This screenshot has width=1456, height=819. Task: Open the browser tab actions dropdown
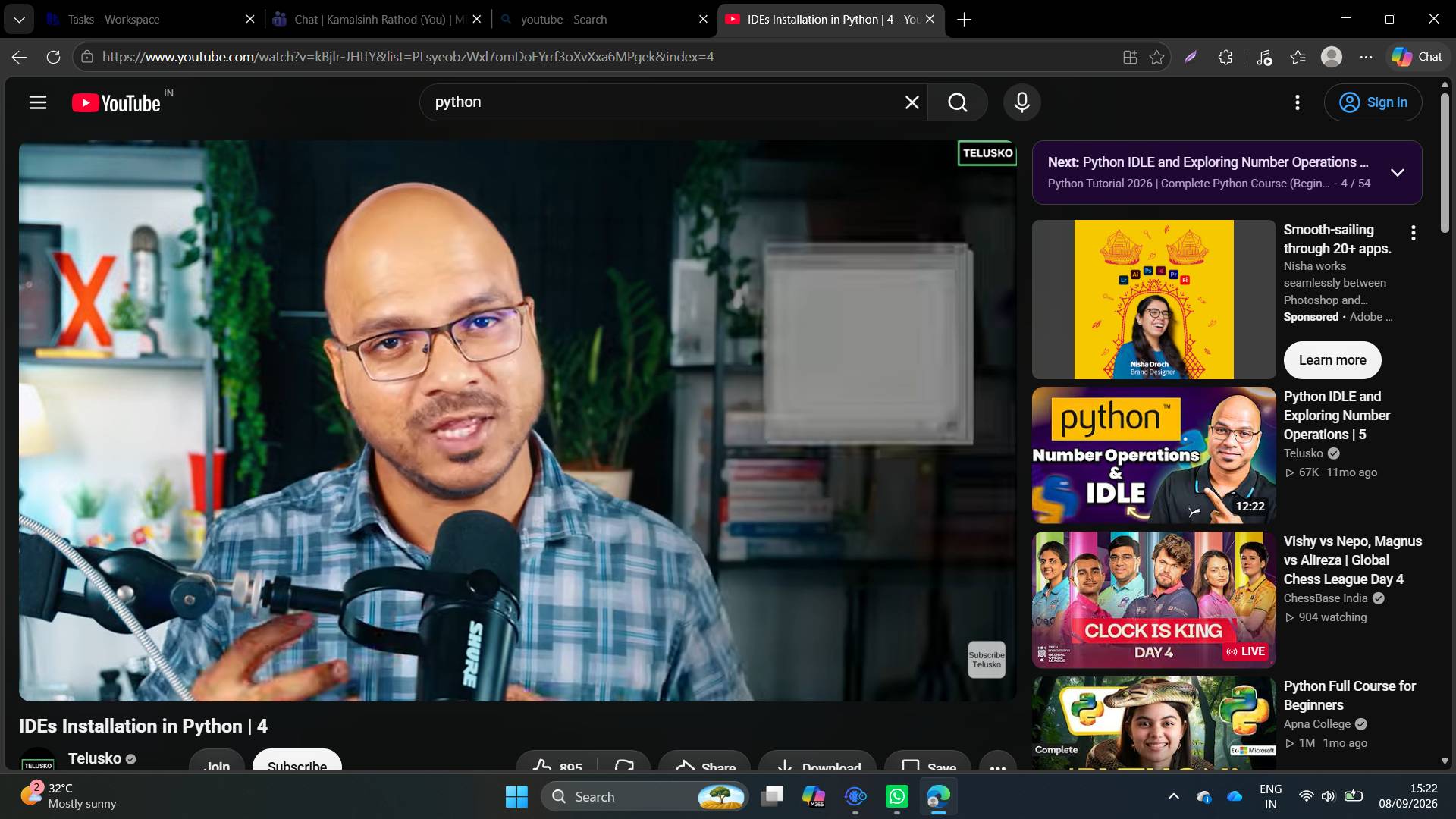click(19, 19)
